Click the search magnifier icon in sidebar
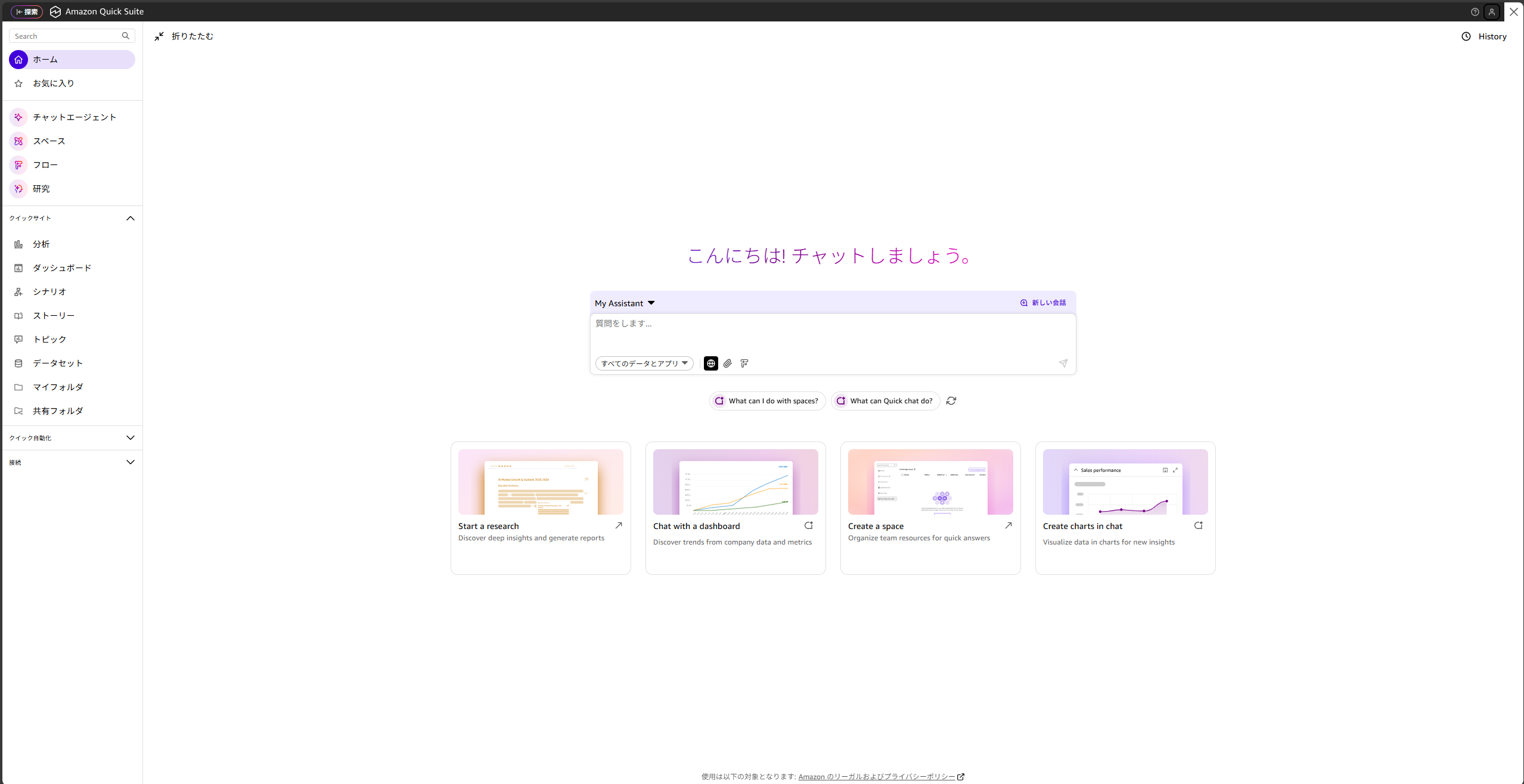This screenshot has width=1524, height=784. coord(126,36)
